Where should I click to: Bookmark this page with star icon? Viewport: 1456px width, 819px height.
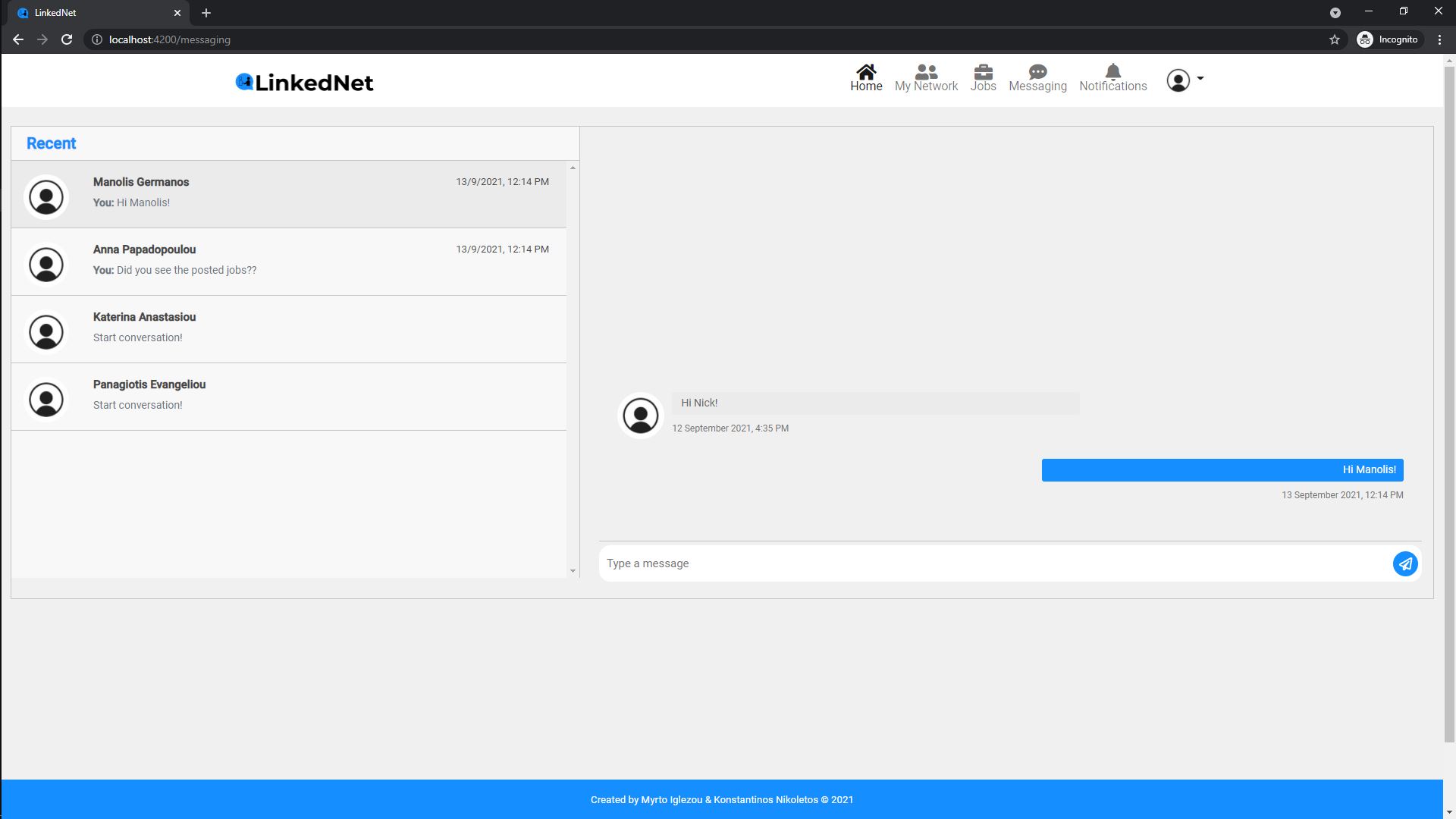1335,39
